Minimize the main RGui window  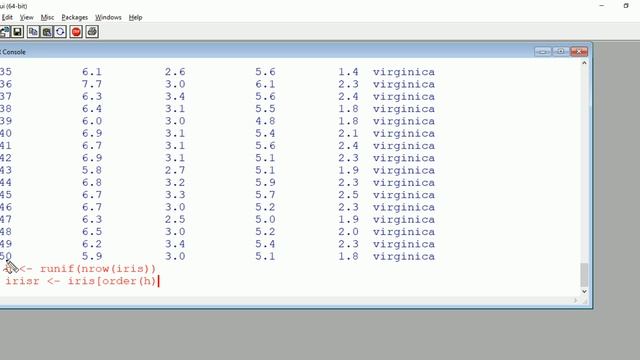pyautogui.click(x=602, y=6)
